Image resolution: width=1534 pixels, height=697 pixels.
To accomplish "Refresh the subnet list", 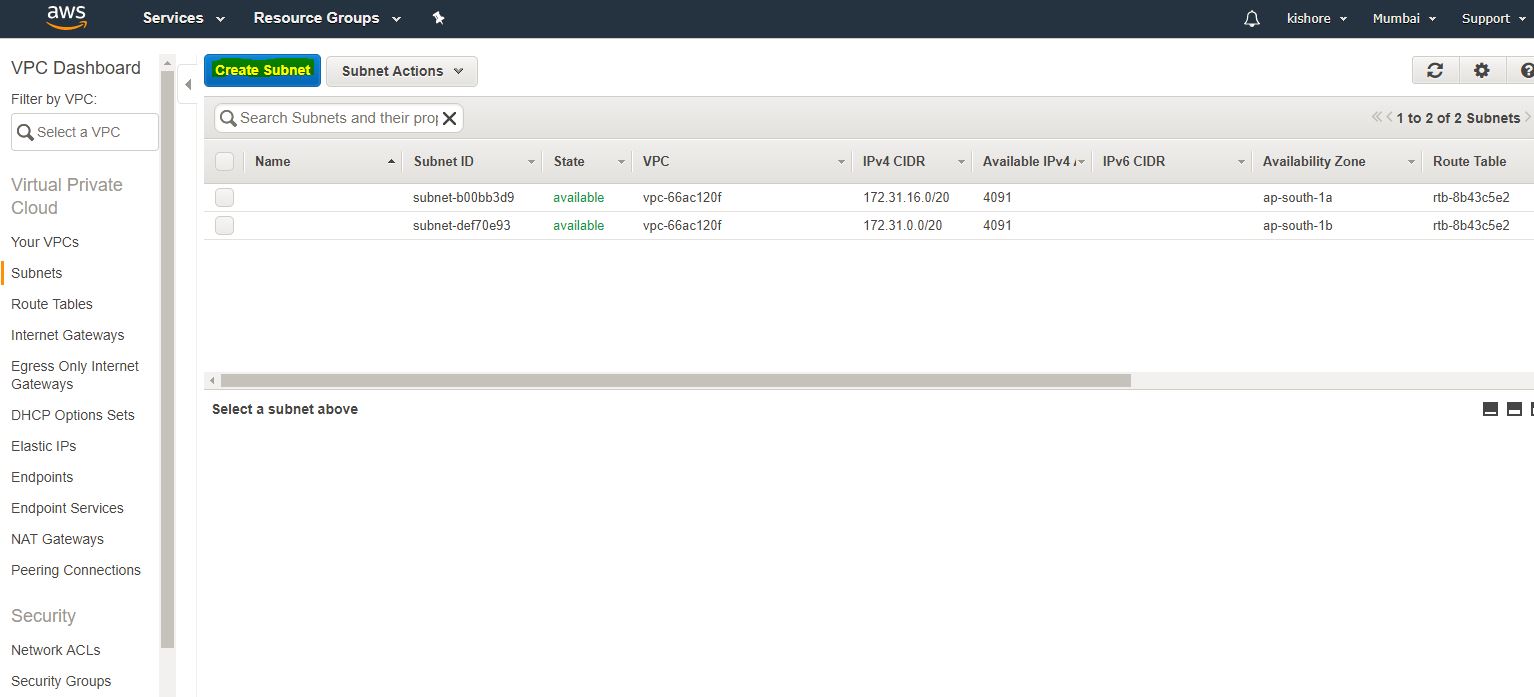I will [1435, 70].
